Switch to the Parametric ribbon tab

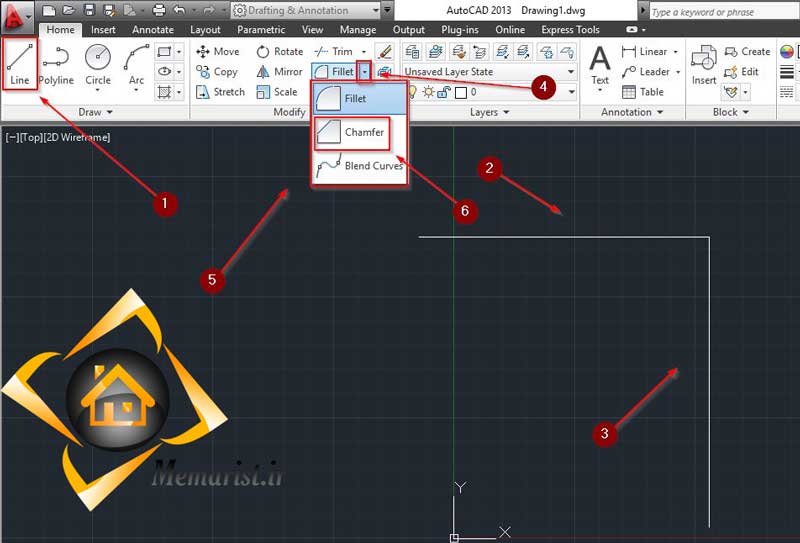[261, 30]
